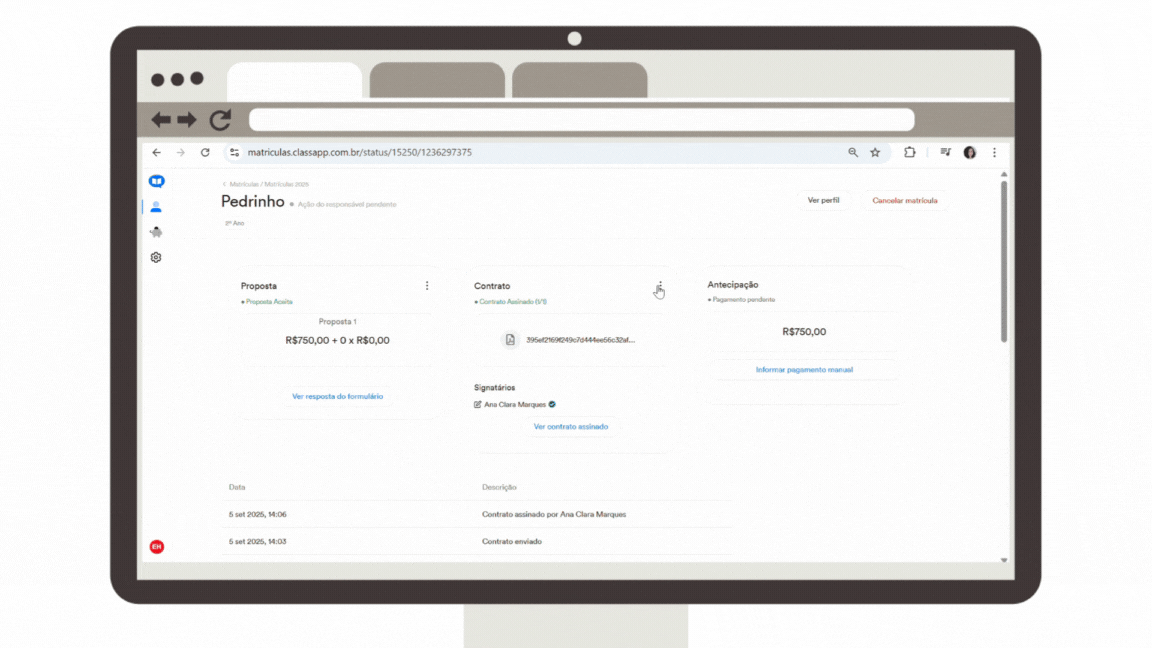
Task: Click the signed contract document file icon
Action: 510,339
